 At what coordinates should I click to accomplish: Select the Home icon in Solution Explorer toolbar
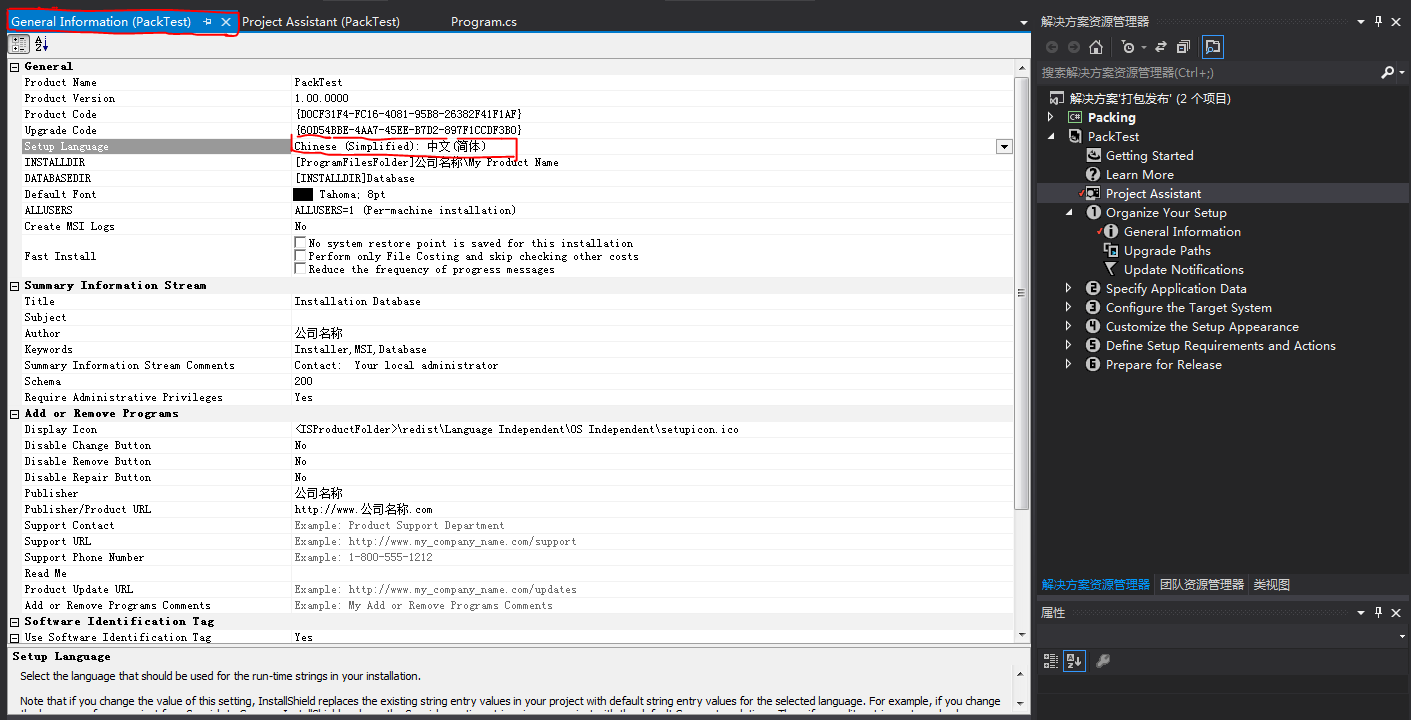[1095, 46]
